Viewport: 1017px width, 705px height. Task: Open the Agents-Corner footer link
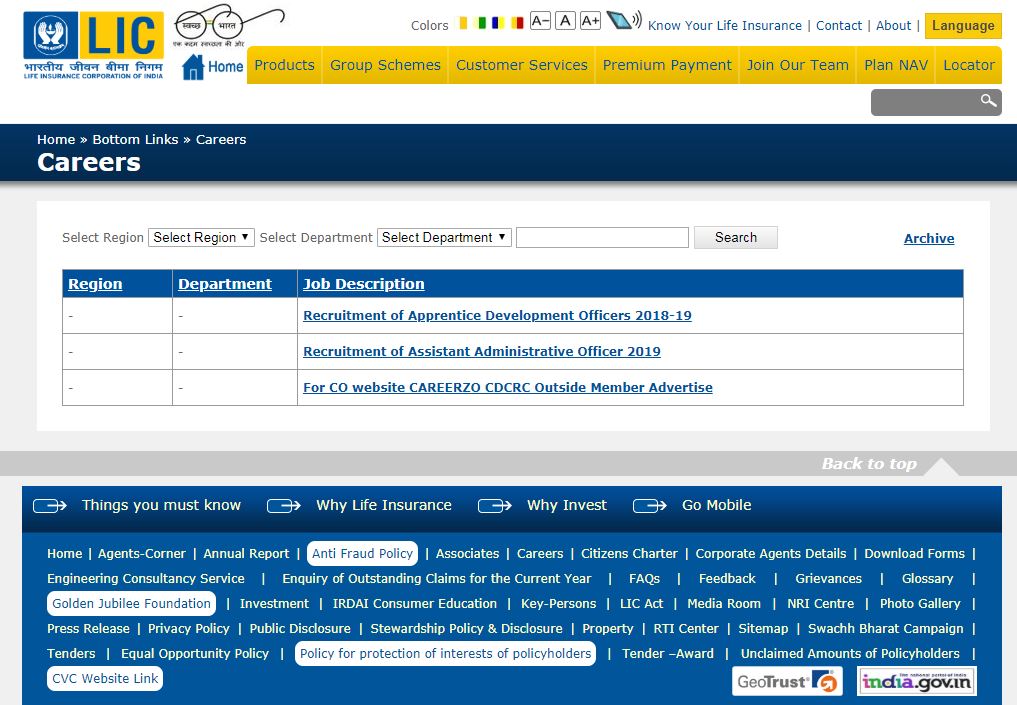141,553
